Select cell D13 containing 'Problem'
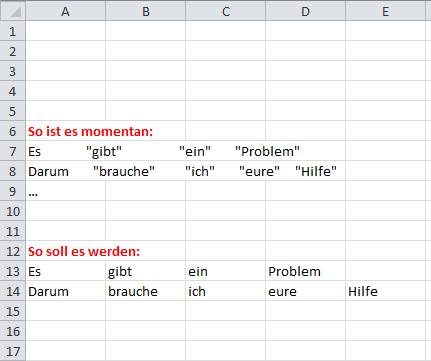 tap(305, 271)
